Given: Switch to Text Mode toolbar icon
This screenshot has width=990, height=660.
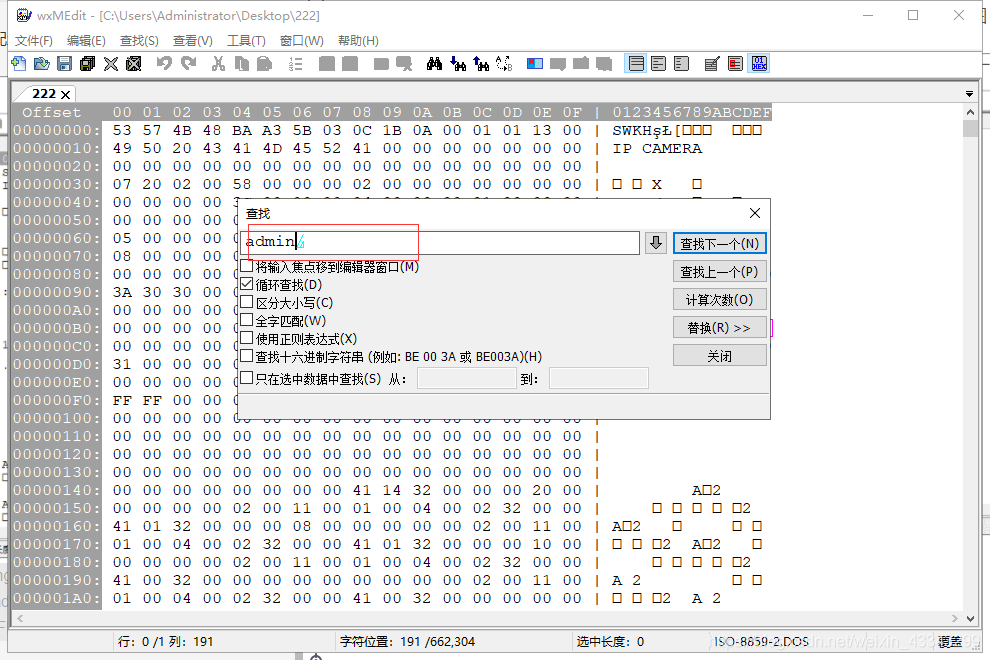Looking at the screenshot, I should 712,64.
